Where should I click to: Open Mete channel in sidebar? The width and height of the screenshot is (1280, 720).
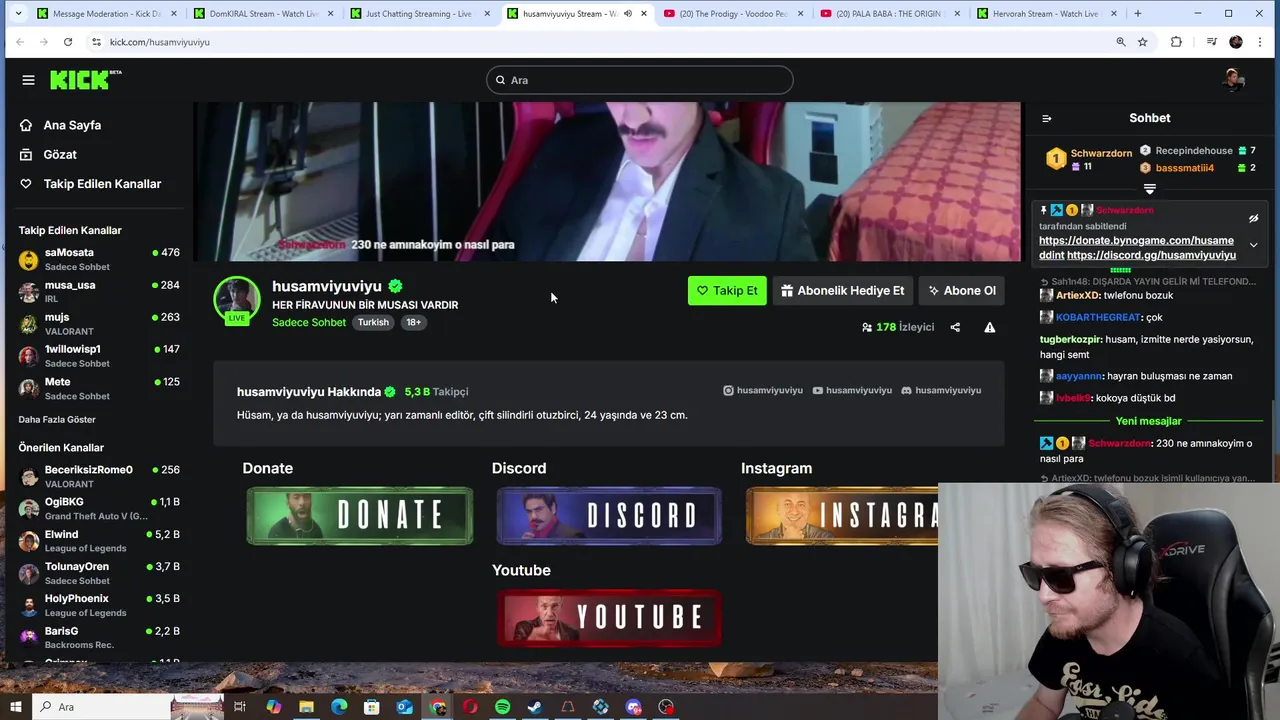coord(99,388)
